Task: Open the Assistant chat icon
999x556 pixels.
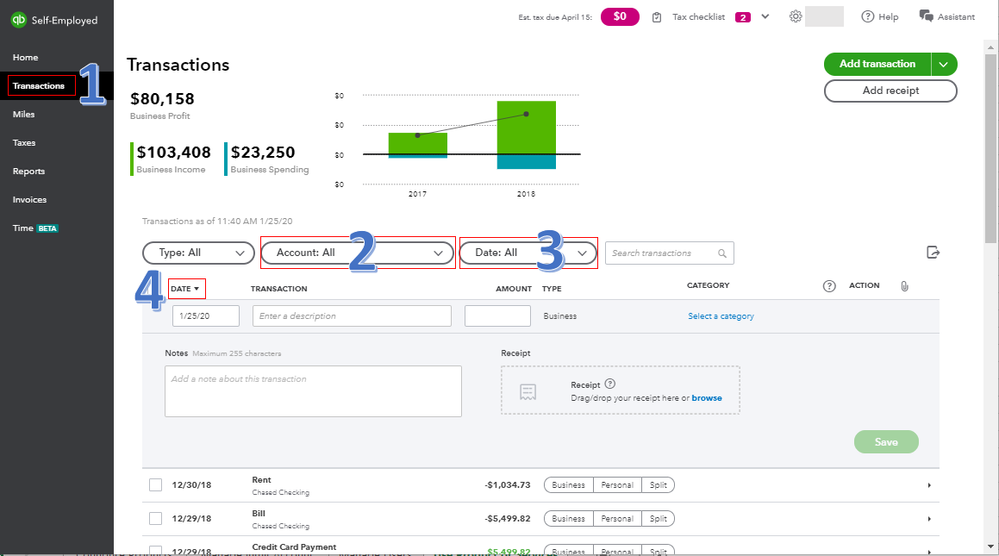Action: 926,17
